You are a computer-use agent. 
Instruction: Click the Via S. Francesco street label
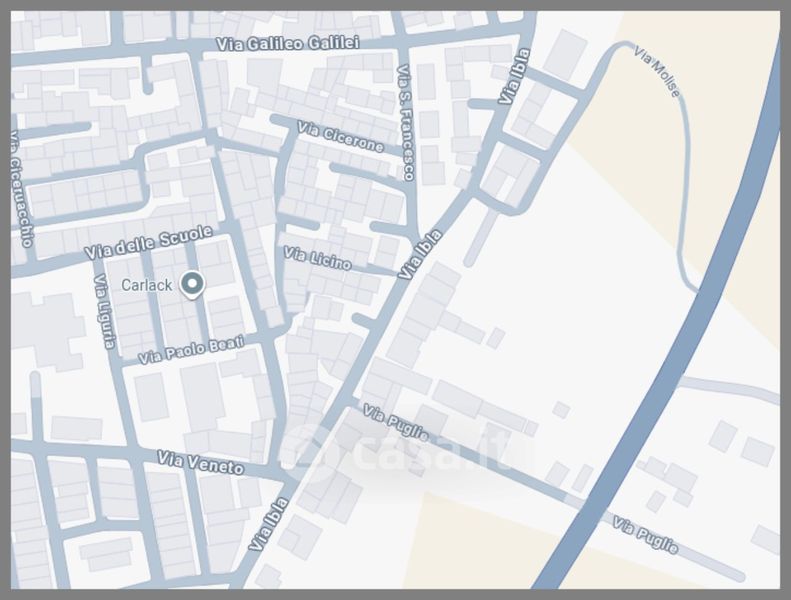(x=405, y=122)
